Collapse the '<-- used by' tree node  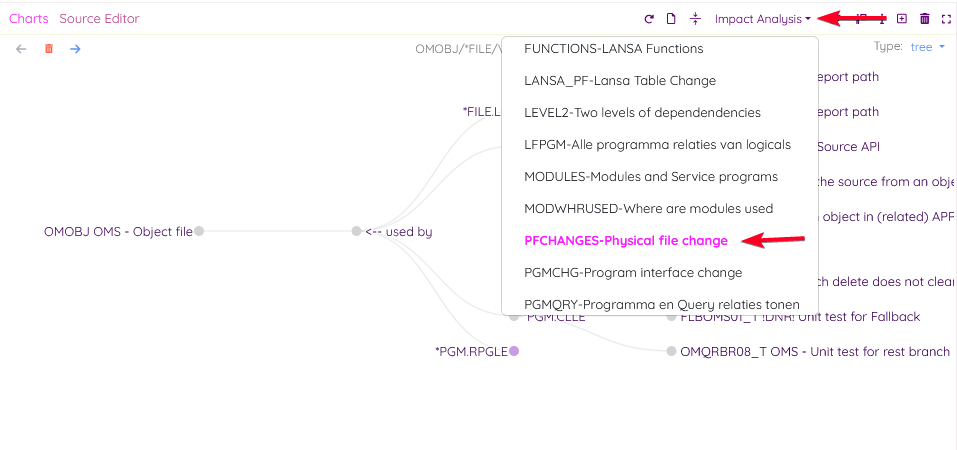357,231
